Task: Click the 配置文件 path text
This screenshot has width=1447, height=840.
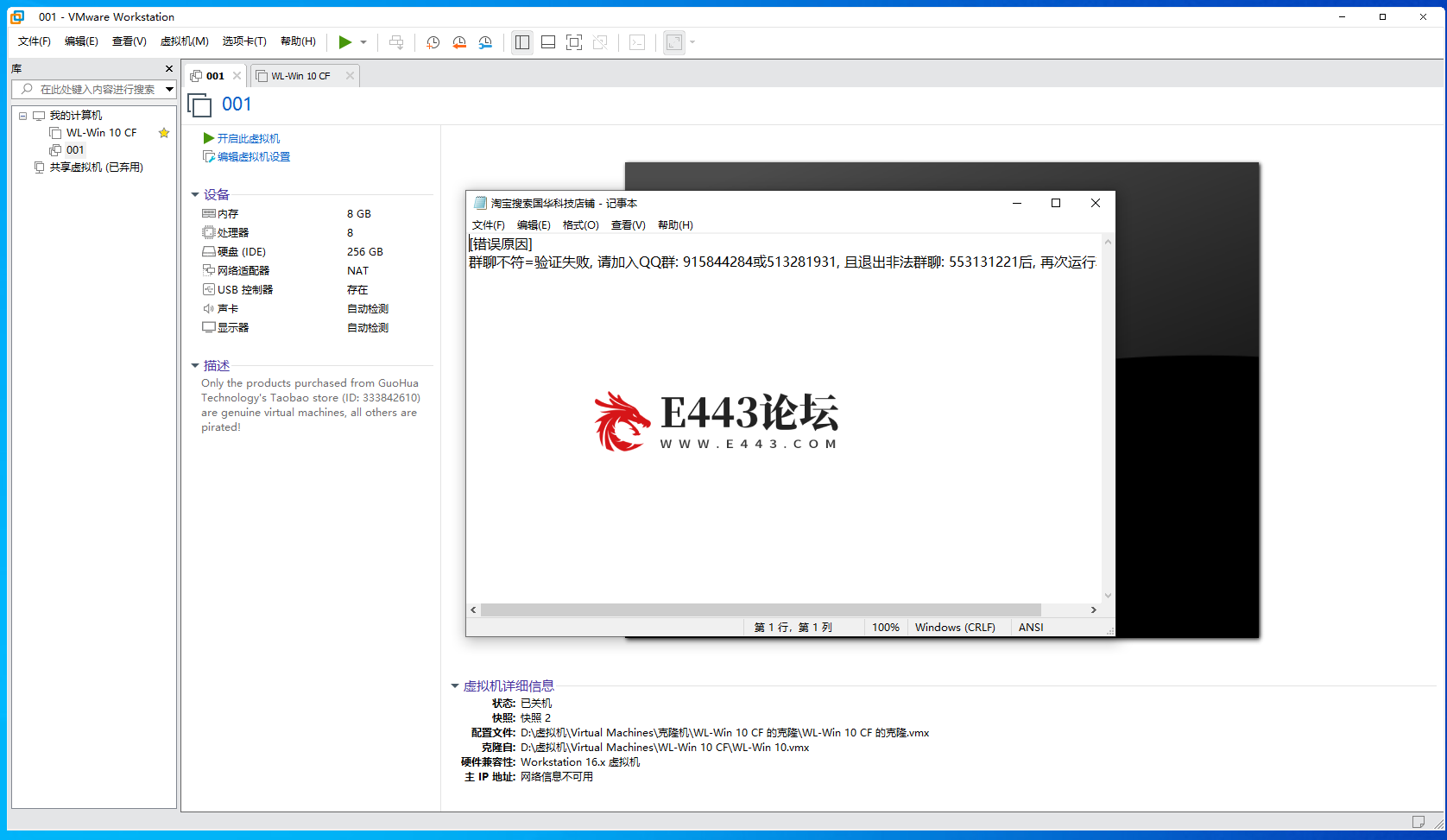Action: point(724,733)
